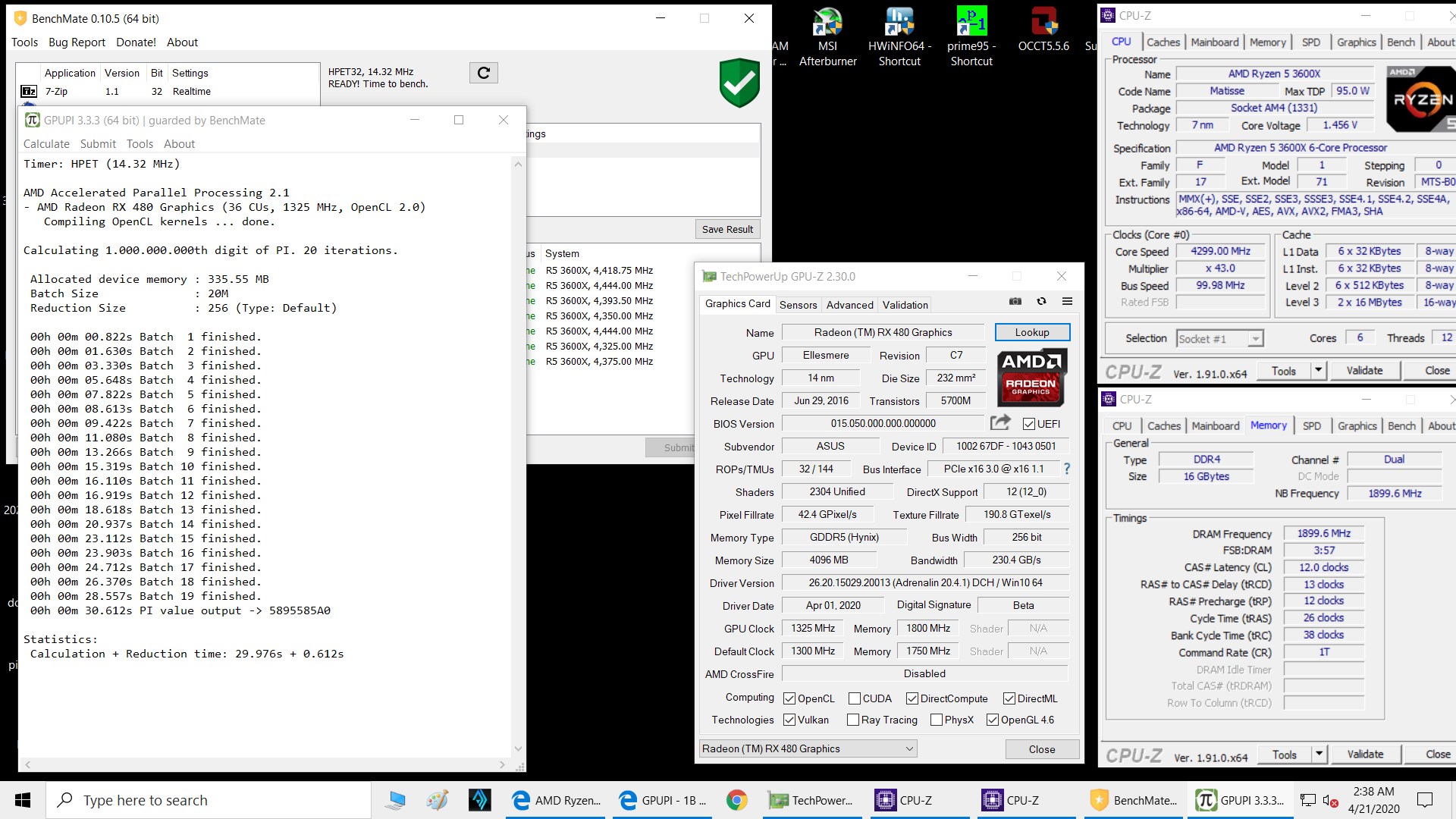Image resolution: width=1456 pixels, height=819 pixels.
Task: Toggle DirectML checkbox in GPU-Z
Action: 1009,698
